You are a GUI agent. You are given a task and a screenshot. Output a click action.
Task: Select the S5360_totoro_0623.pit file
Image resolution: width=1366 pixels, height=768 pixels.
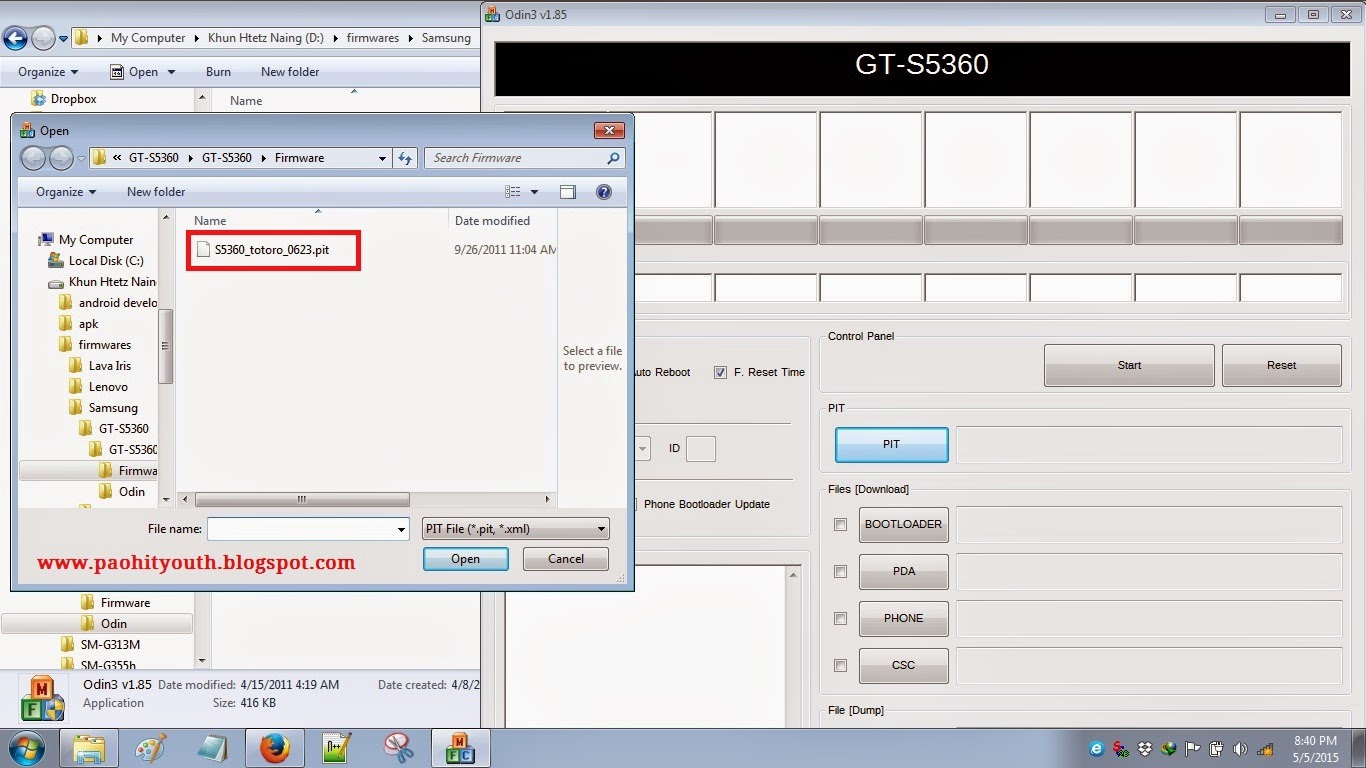[271, 250]
